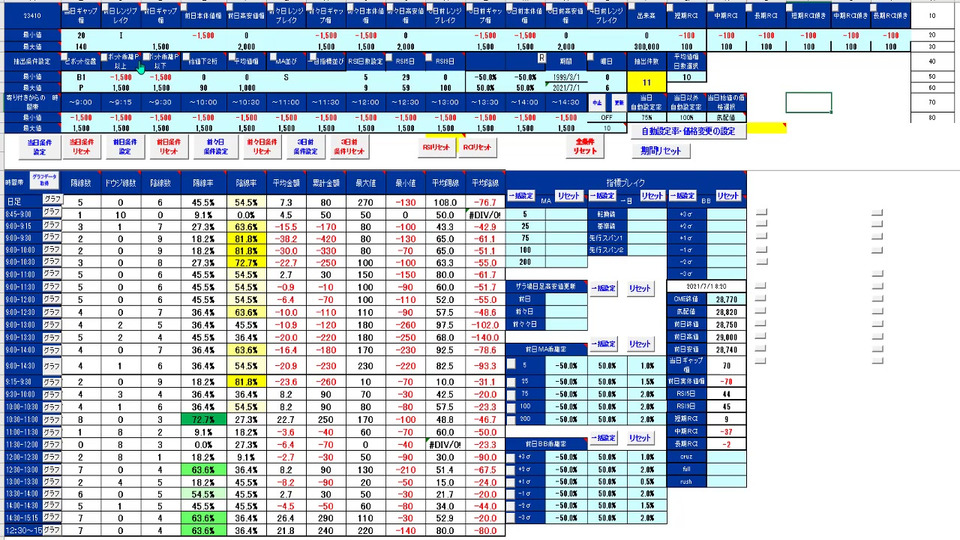Toggle the 前日本体値幅 checkbox

point(184,9)
